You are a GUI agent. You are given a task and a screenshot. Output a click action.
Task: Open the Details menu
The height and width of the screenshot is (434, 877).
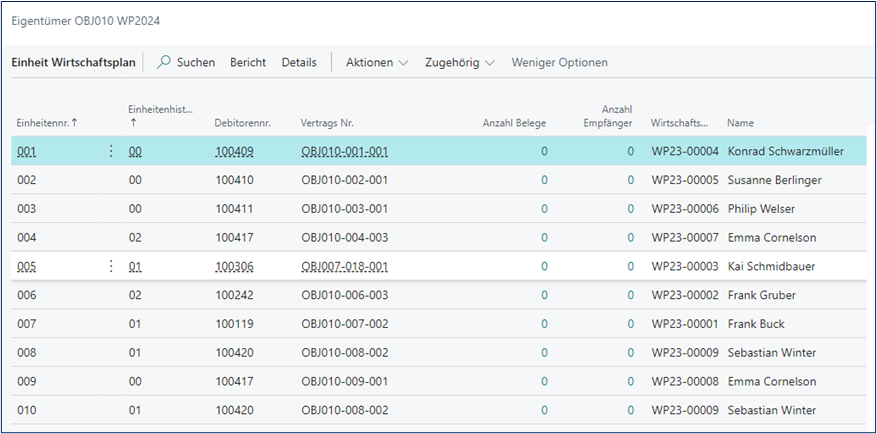click(298, 62)
